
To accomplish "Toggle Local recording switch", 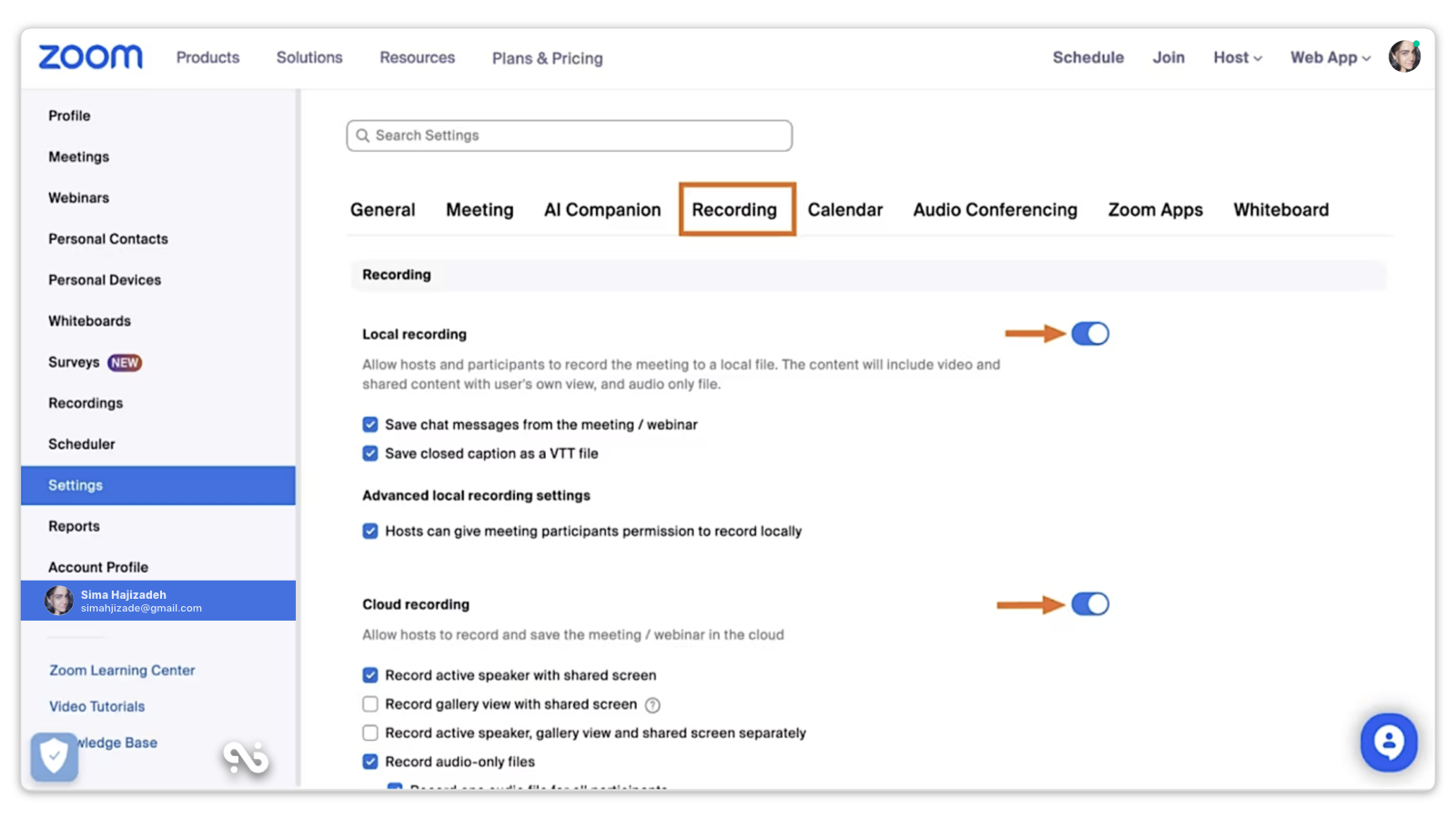I will pos(1090,334).
